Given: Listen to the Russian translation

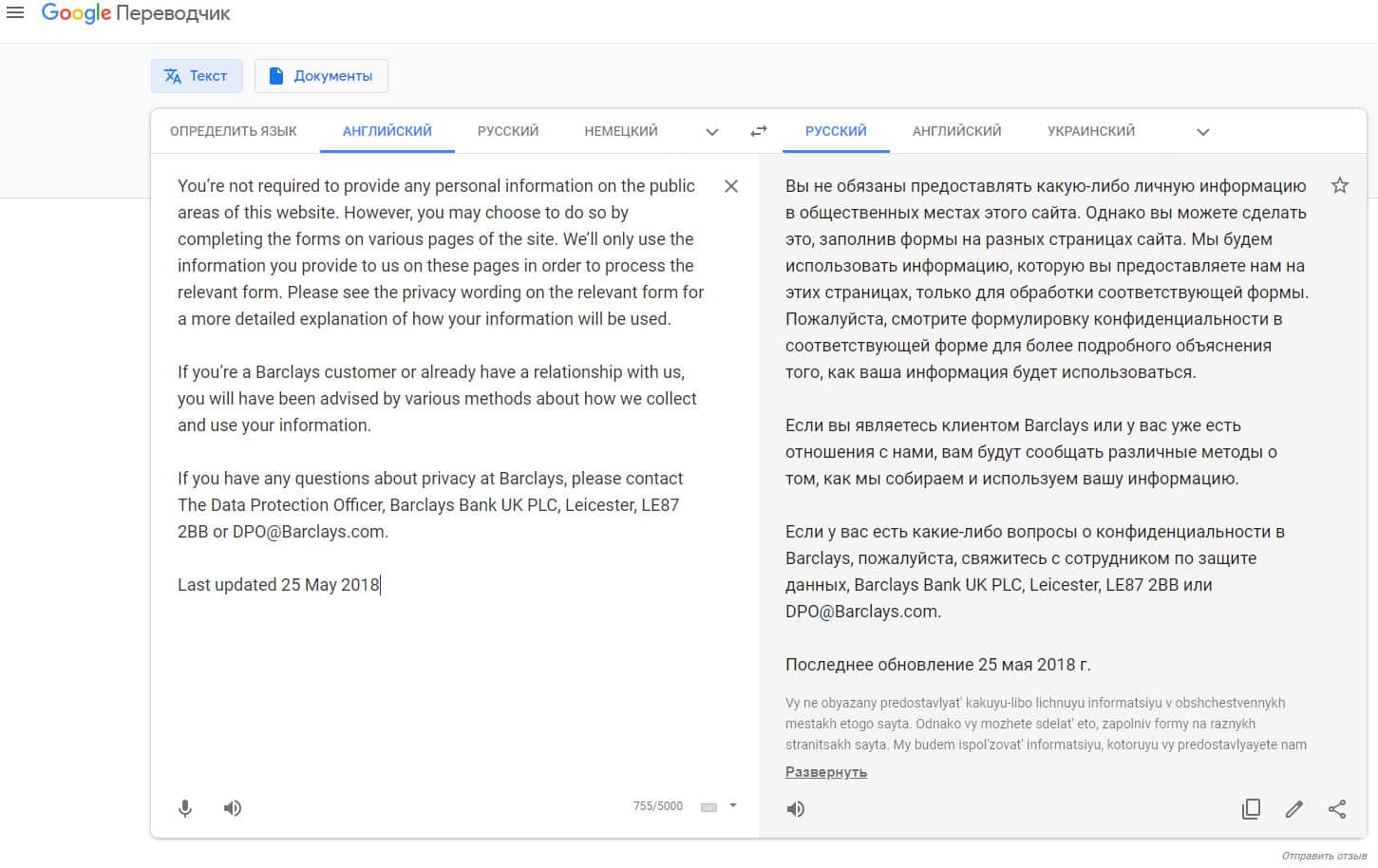Looking at the screenshot, I should click(x=796, y=809).
